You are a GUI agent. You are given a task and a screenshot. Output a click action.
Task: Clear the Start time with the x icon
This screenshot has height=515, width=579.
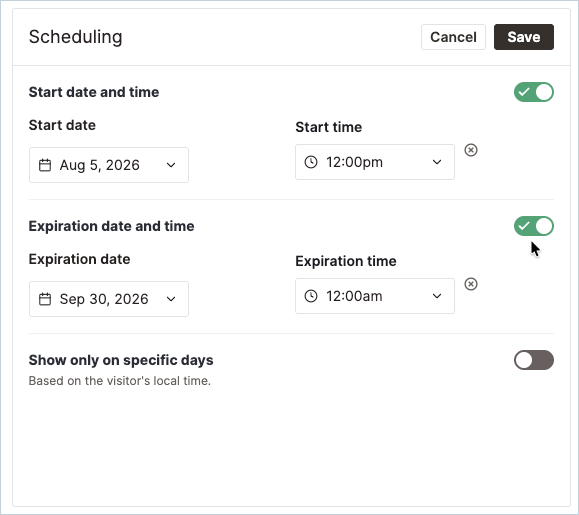[x=471, y=150]
